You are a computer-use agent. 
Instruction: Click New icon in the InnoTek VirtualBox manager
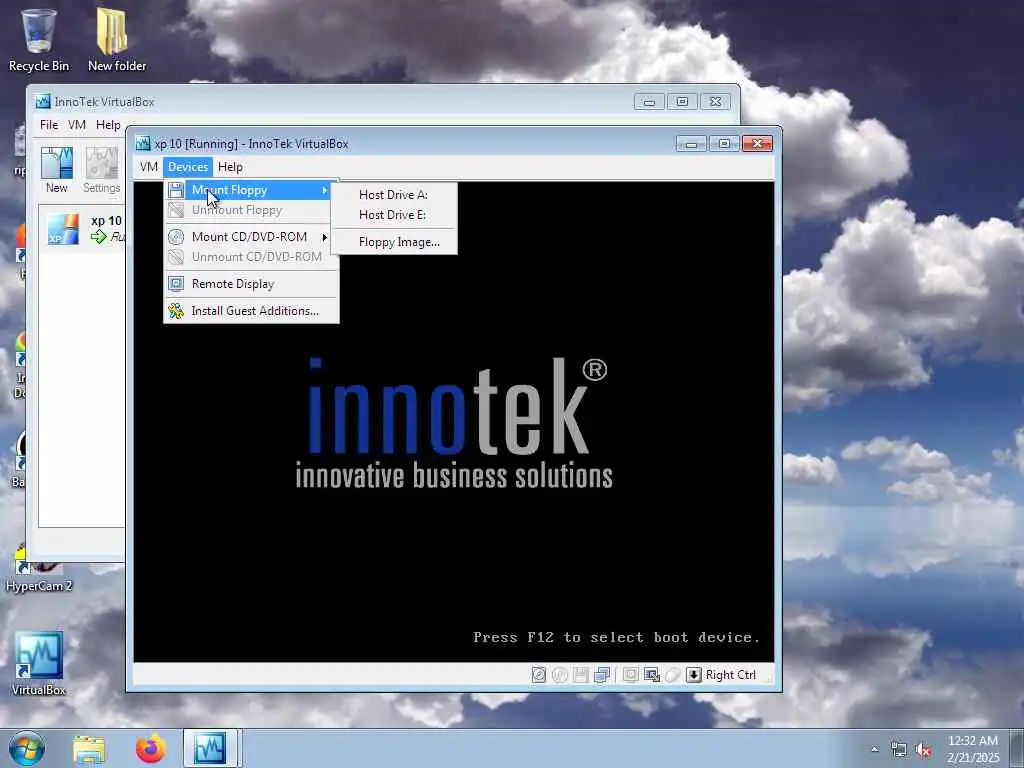pos(57,163)
